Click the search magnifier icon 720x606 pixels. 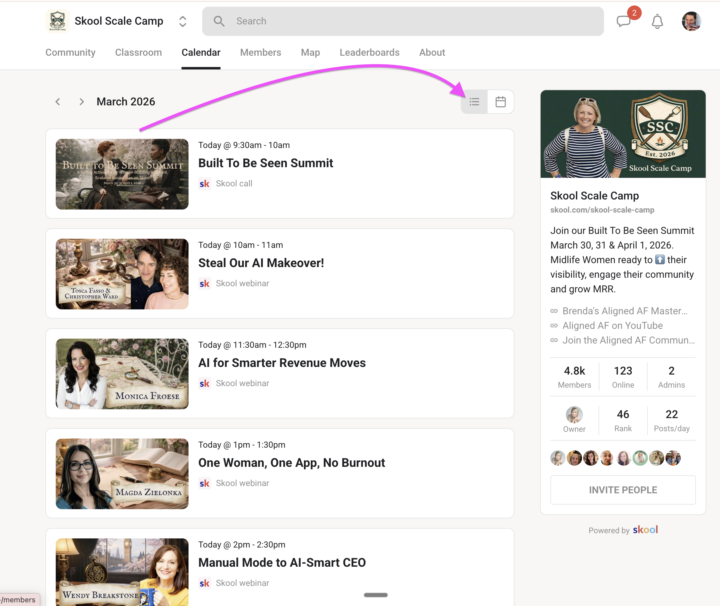point(219,21)
